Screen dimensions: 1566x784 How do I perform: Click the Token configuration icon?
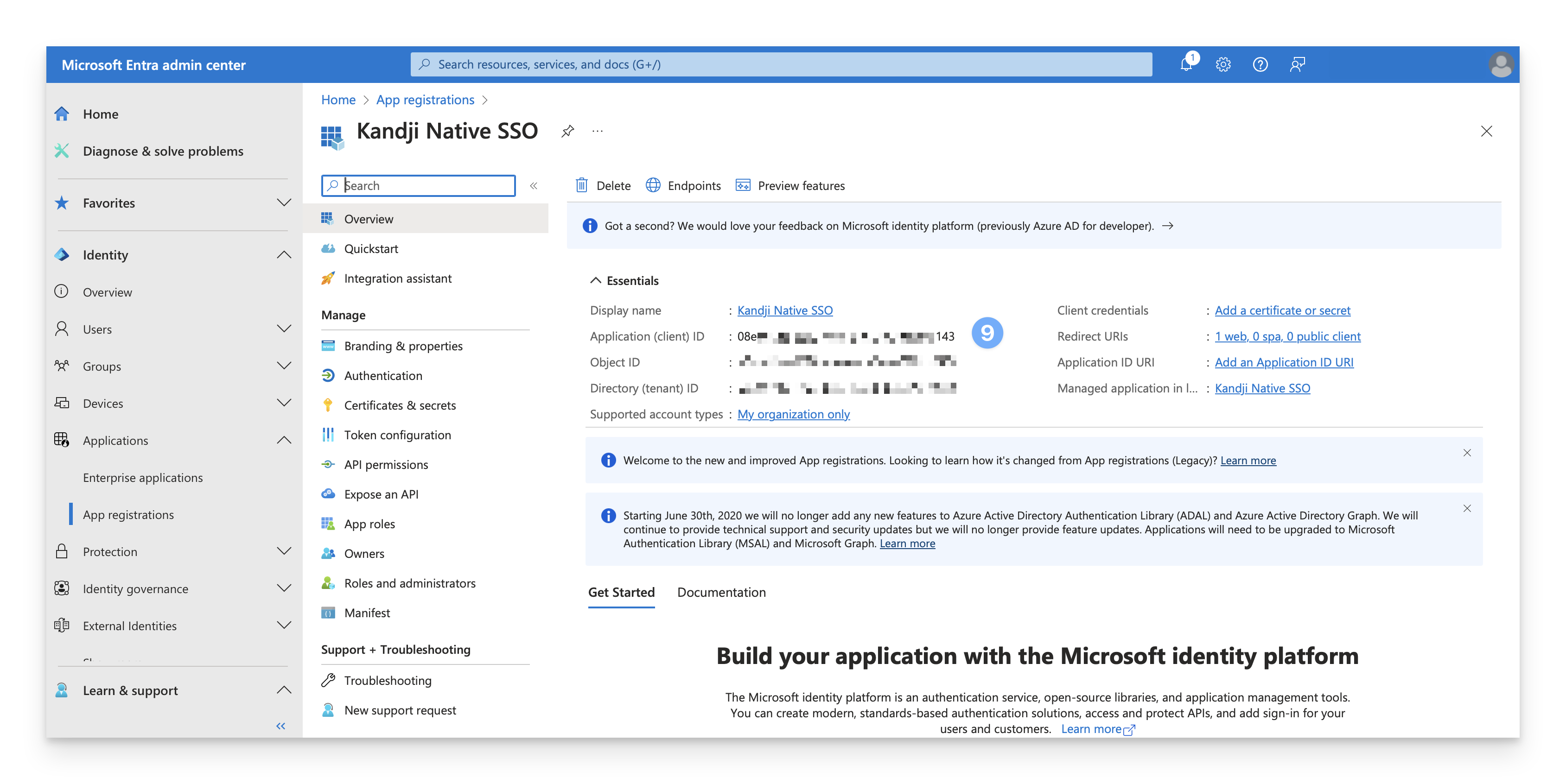(x=328, y=435)
